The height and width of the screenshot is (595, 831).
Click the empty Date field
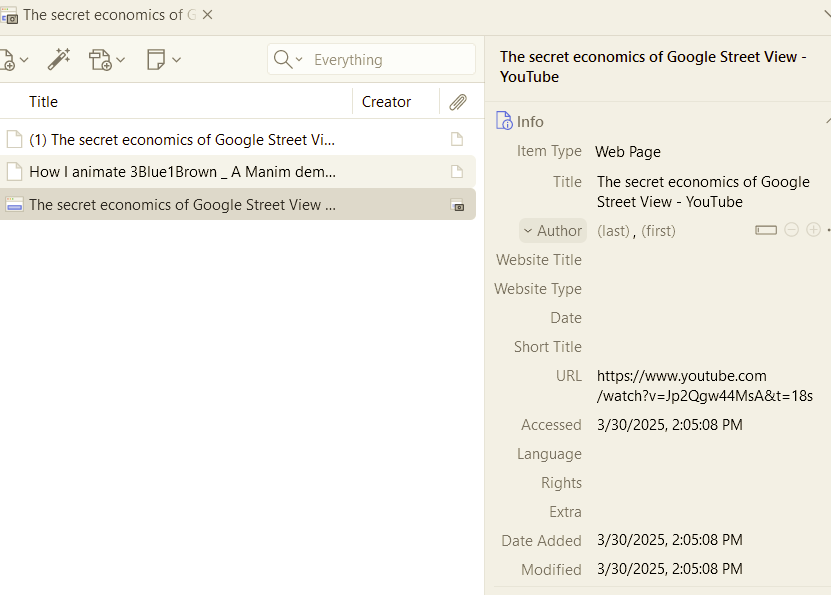(708, 317)
